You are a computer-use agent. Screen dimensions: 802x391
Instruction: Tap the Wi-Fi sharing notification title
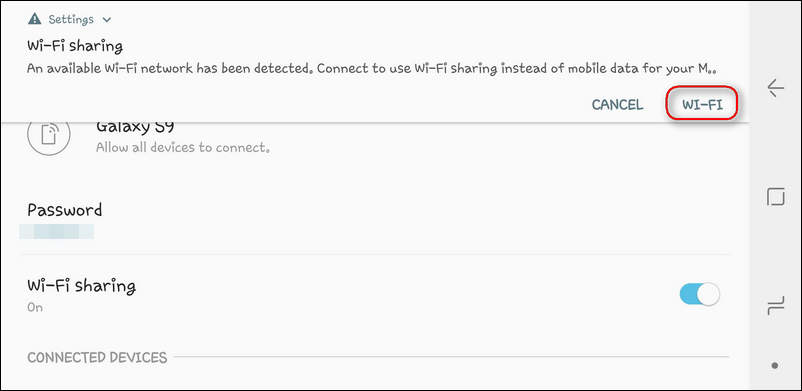[75, 46]
